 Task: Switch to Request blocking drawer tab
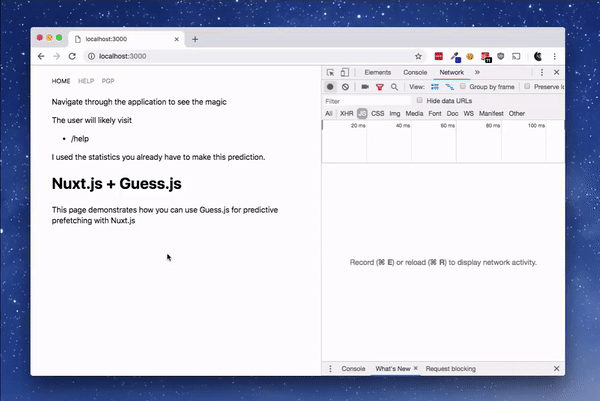click(451, 368)
